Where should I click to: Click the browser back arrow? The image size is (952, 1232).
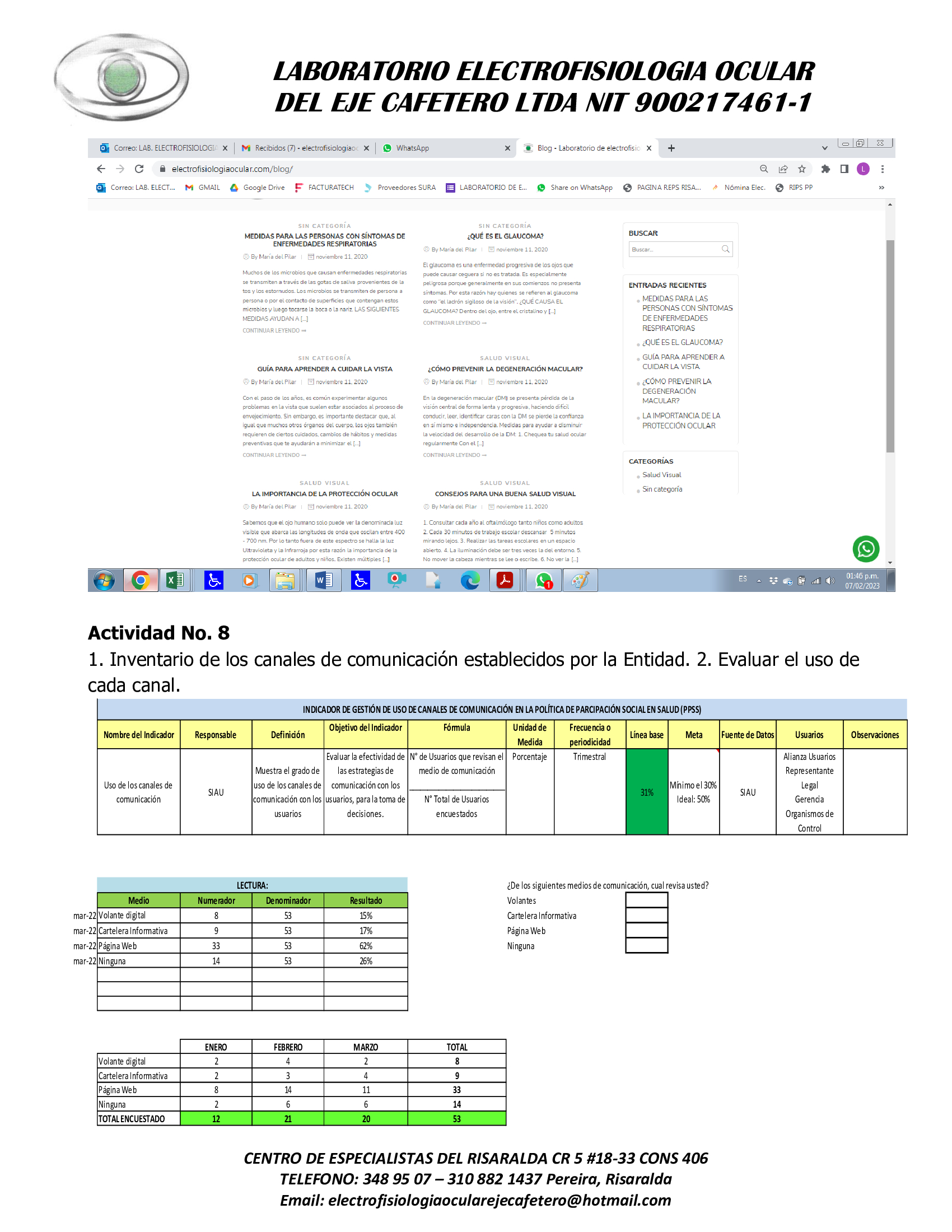click(101, 169)
